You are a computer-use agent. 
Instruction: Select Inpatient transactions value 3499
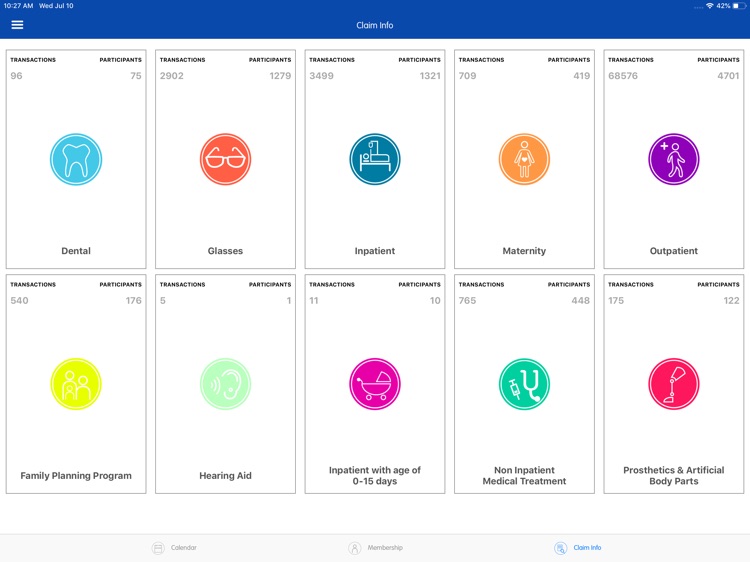321,76
